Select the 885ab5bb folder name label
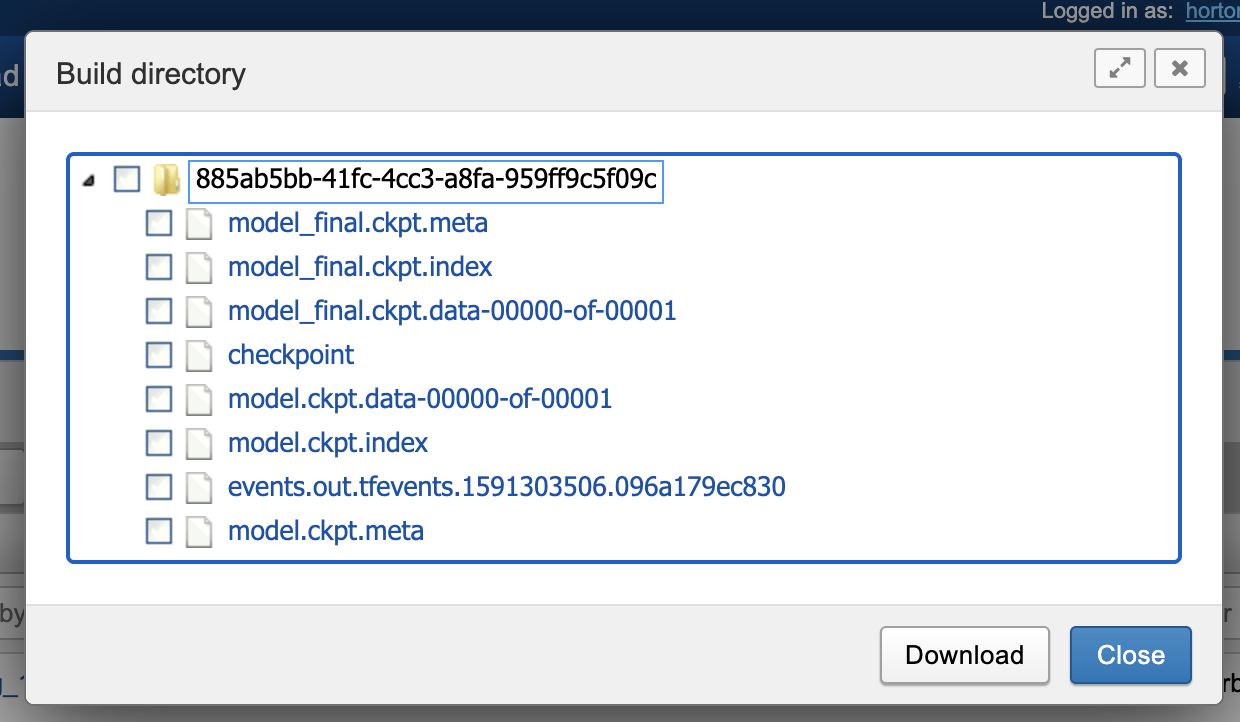The image size is (1240, 722). point(426,180)
